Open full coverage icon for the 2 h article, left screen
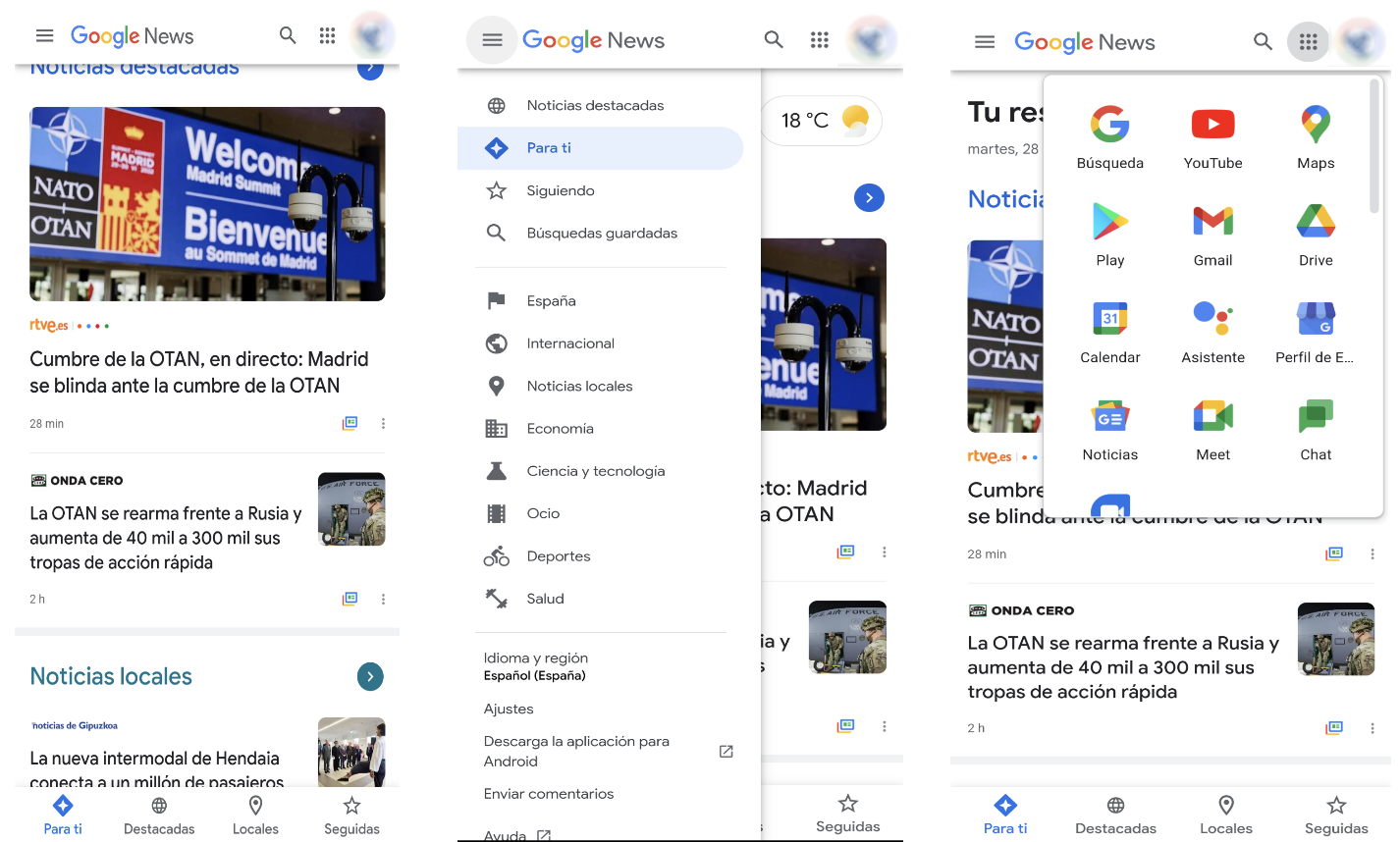 [350, 599]
